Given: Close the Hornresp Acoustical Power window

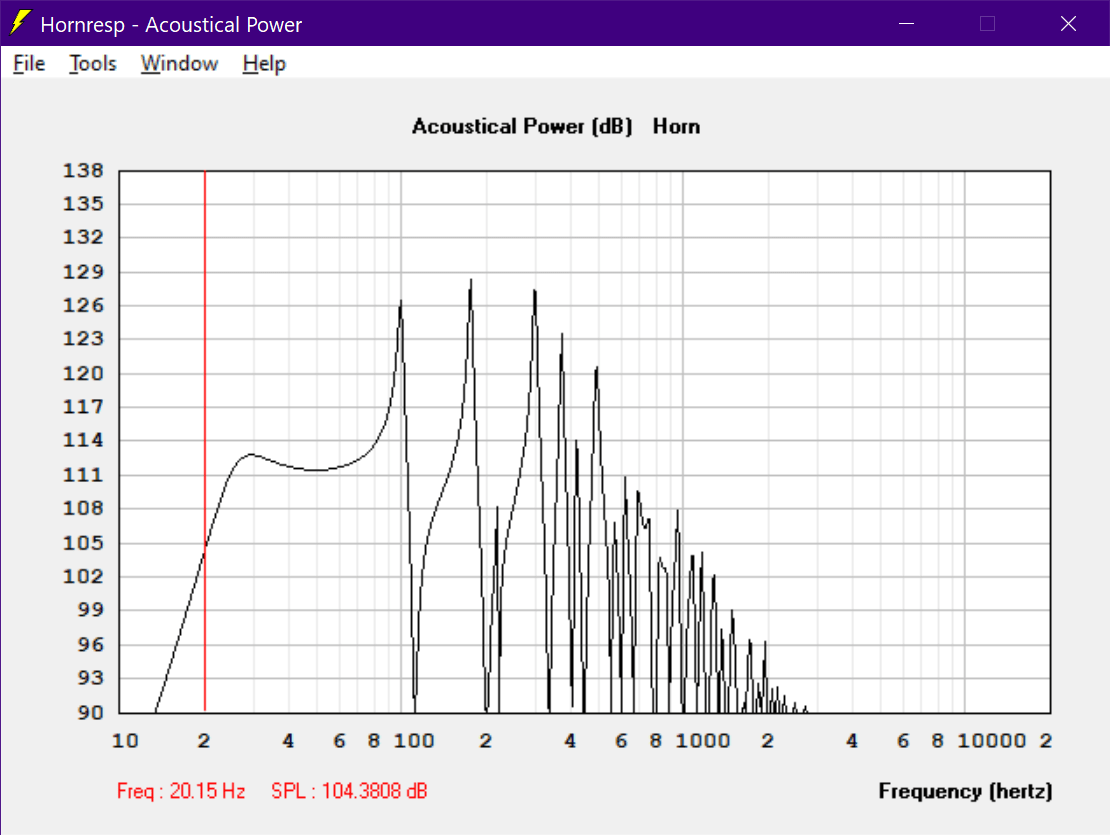Looking at the screenshot, I should [x=1068, y=23].
